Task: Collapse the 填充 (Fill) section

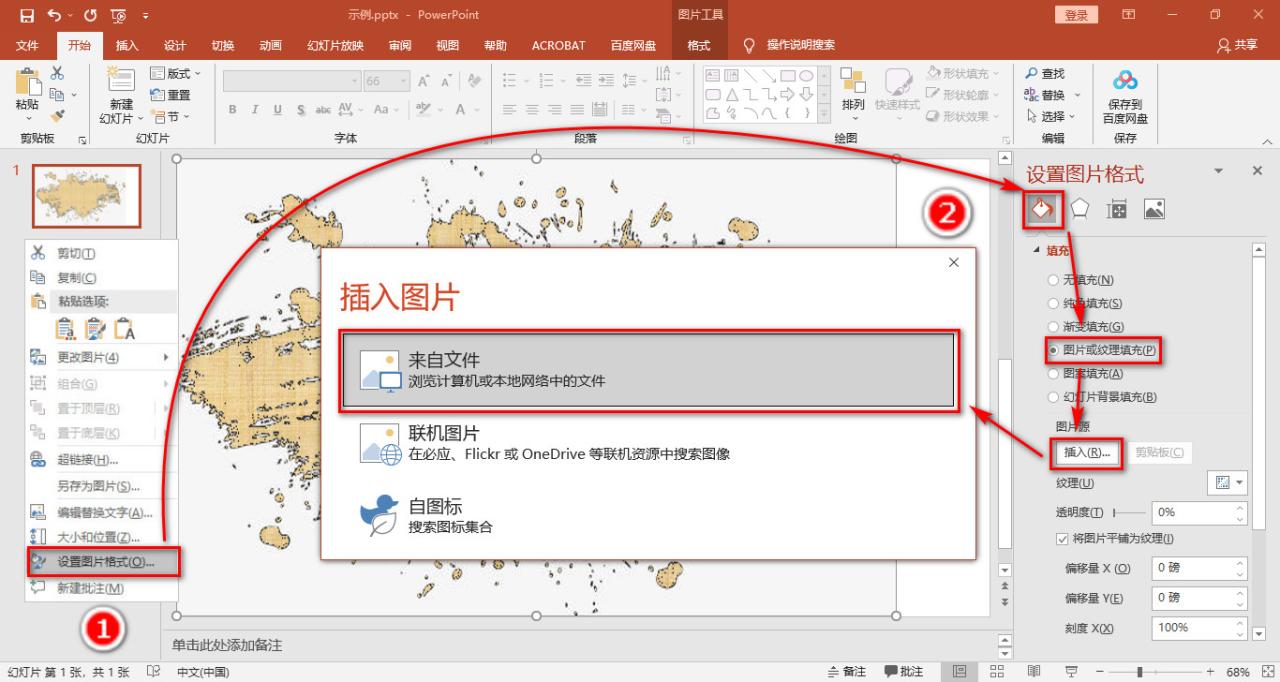Action: tap(1035, 251)
